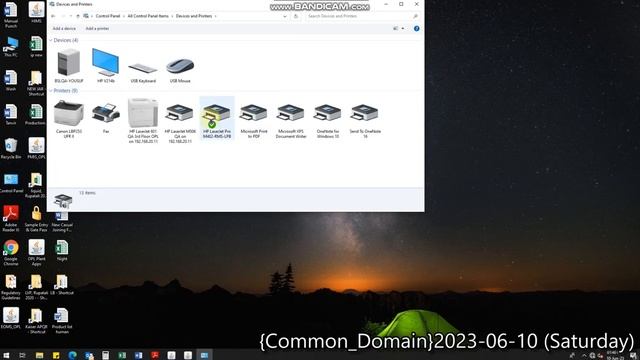Open This PC desktop icon
This screenshot has height=360, width=640.
pos(11,47)
